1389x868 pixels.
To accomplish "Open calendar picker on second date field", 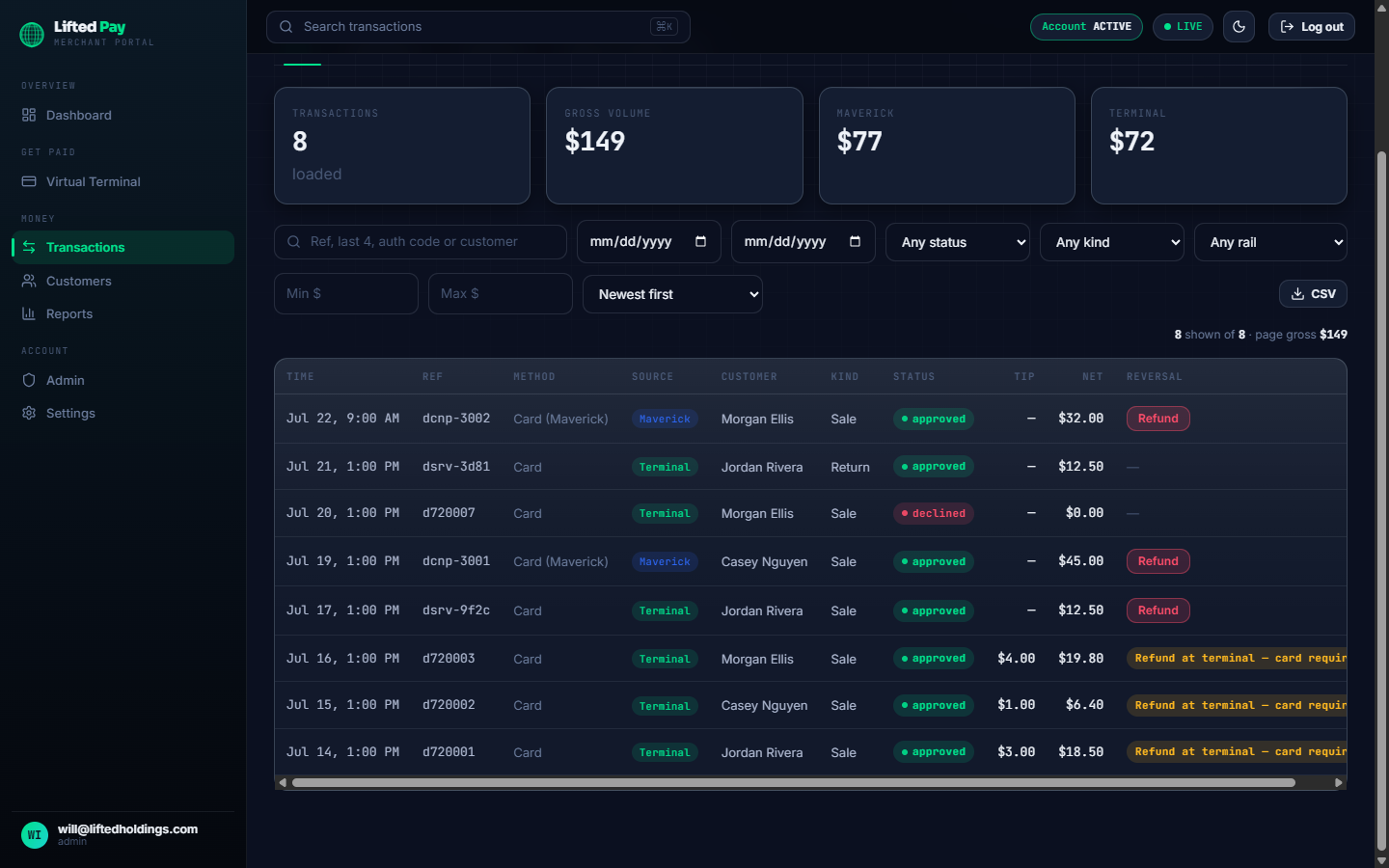I will coord(856,241).
